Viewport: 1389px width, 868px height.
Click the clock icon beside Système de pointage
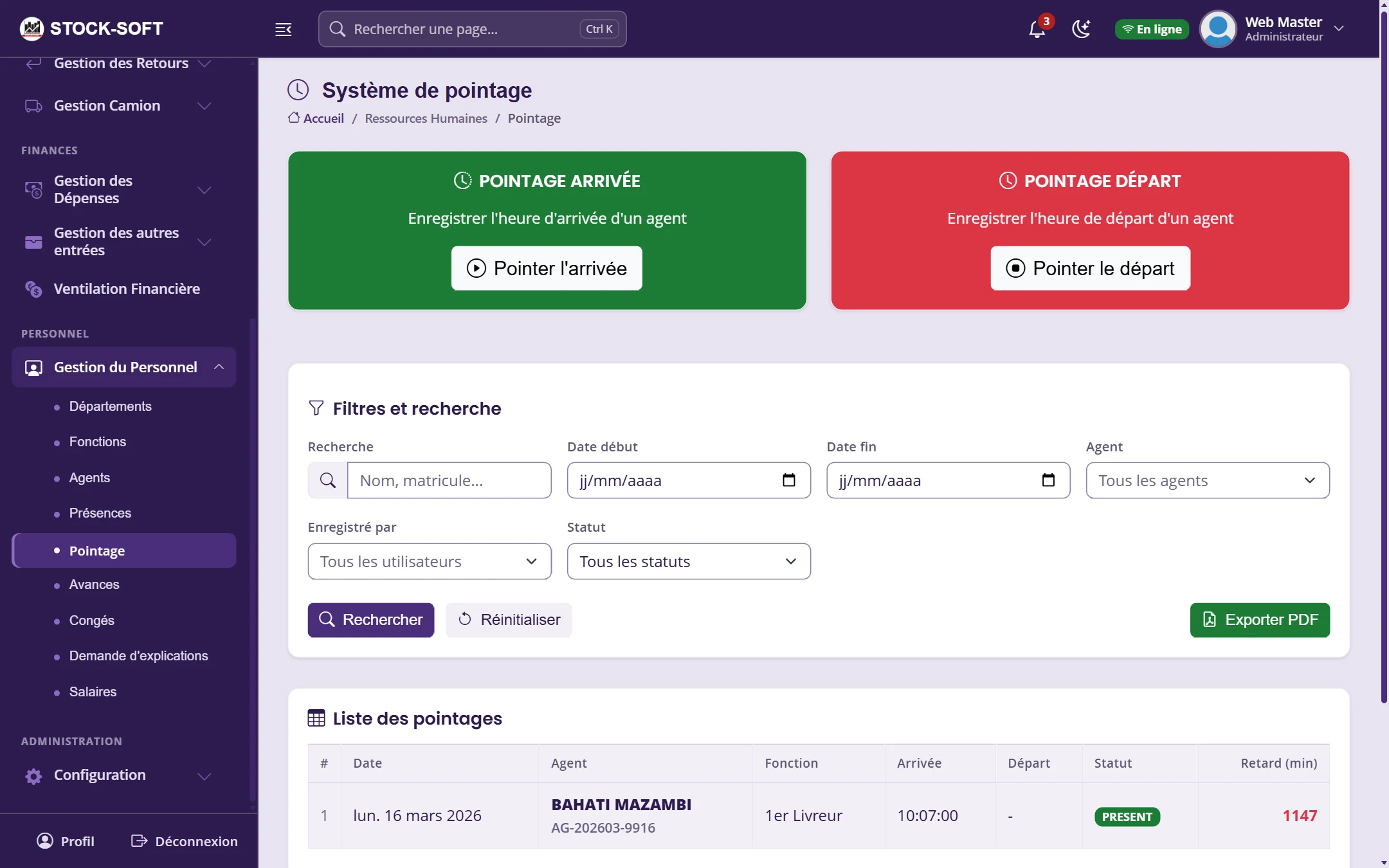pyautogui.click(x=298, y=90)
